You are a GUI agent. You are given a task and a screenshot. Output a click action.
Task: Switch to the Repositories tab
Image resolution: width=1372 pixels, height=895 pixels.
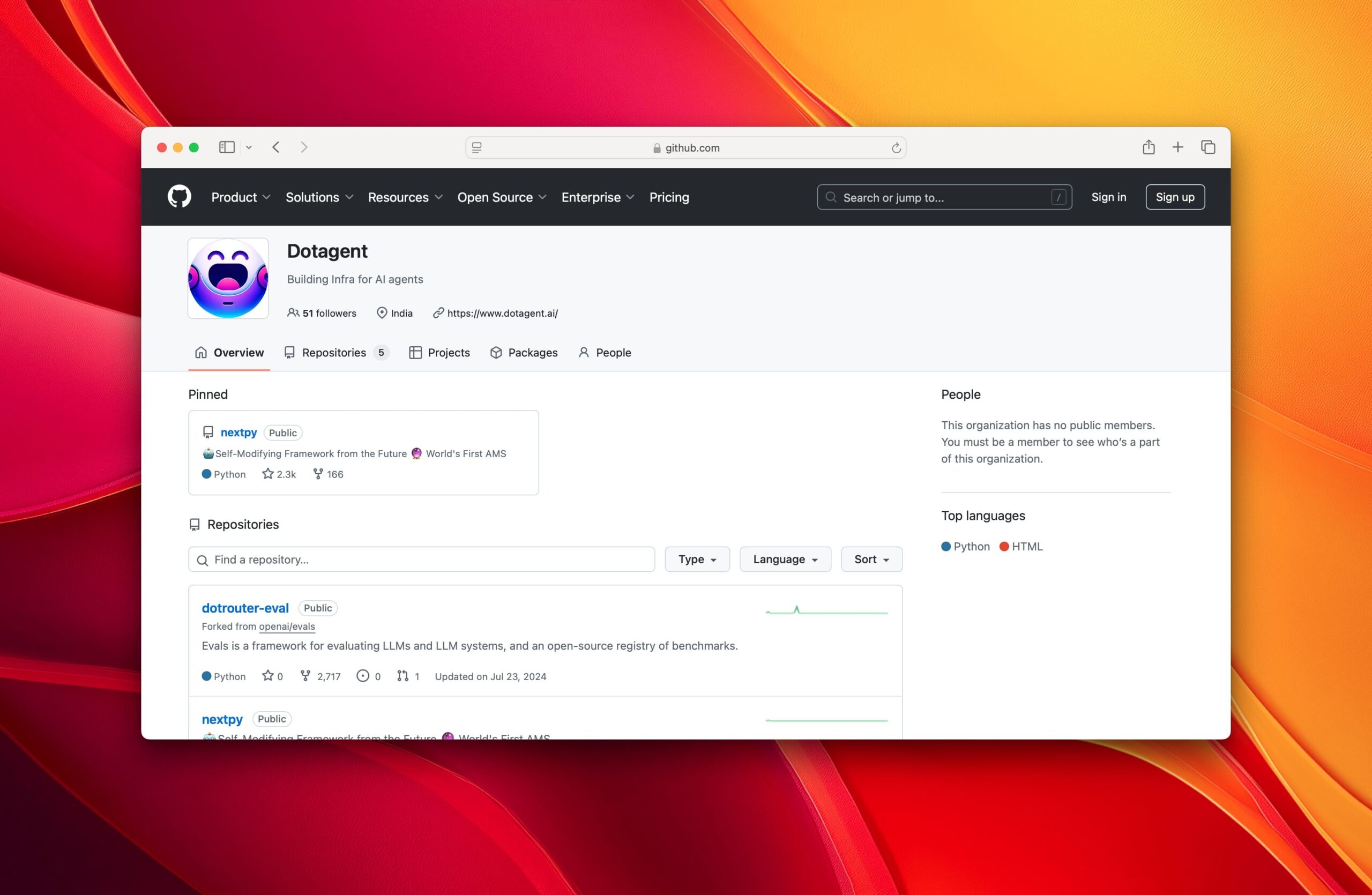click(x=334, y=353)
